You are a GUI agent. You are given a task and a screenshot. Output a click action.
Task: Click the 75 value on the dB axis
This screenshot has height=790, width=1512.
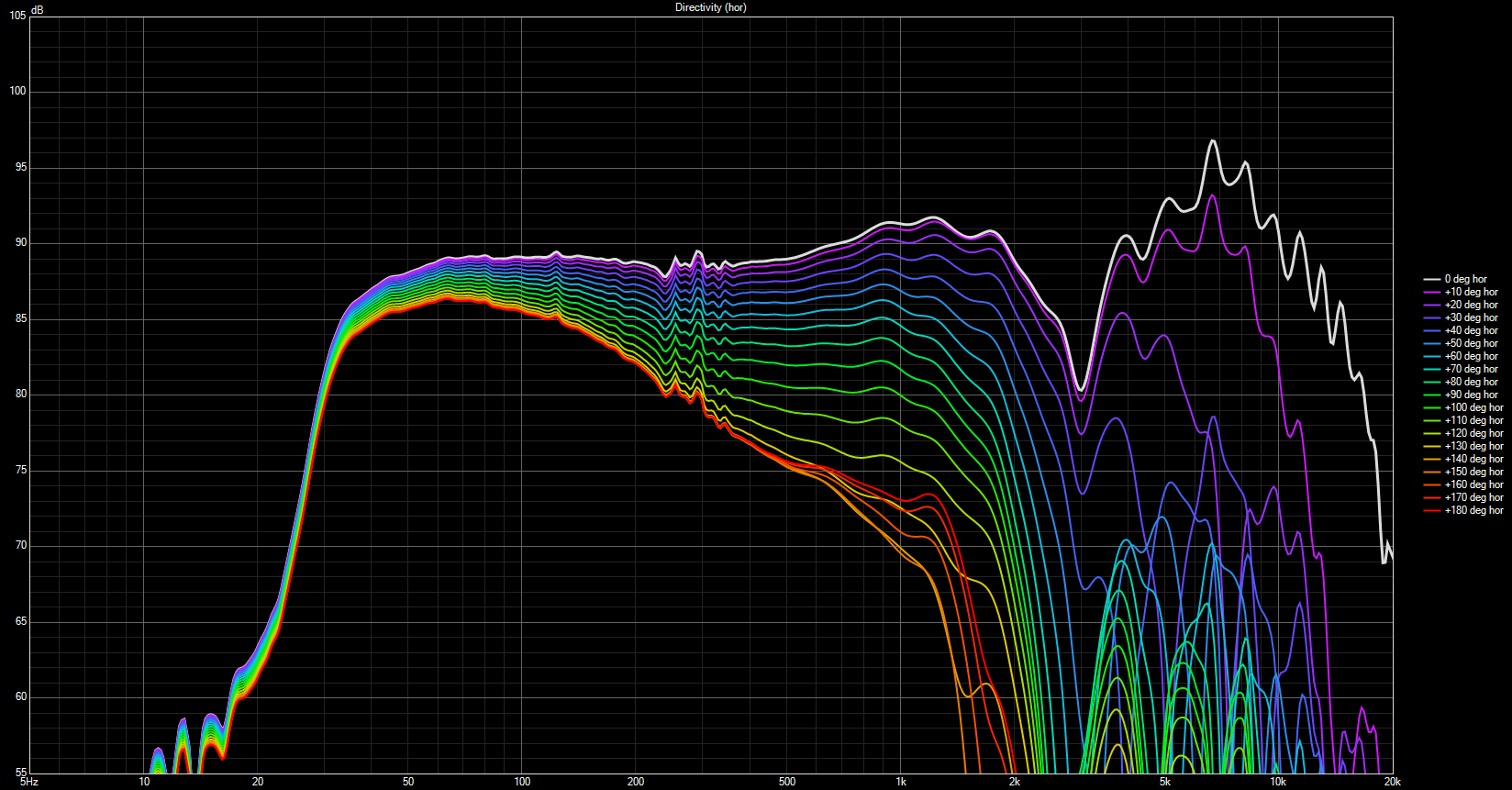pos(20,470)
